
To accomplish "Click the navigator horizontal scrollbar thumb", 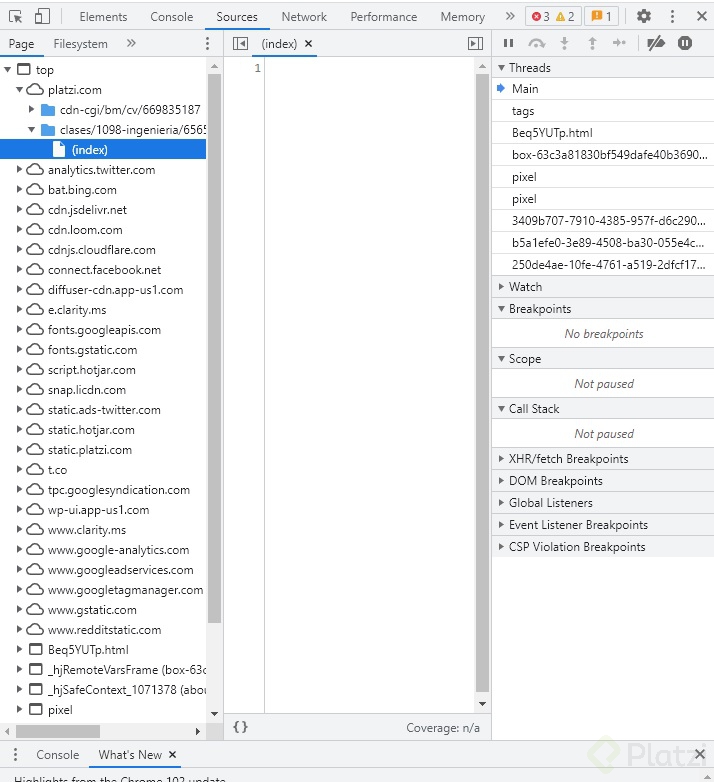I will click(58, 731).
